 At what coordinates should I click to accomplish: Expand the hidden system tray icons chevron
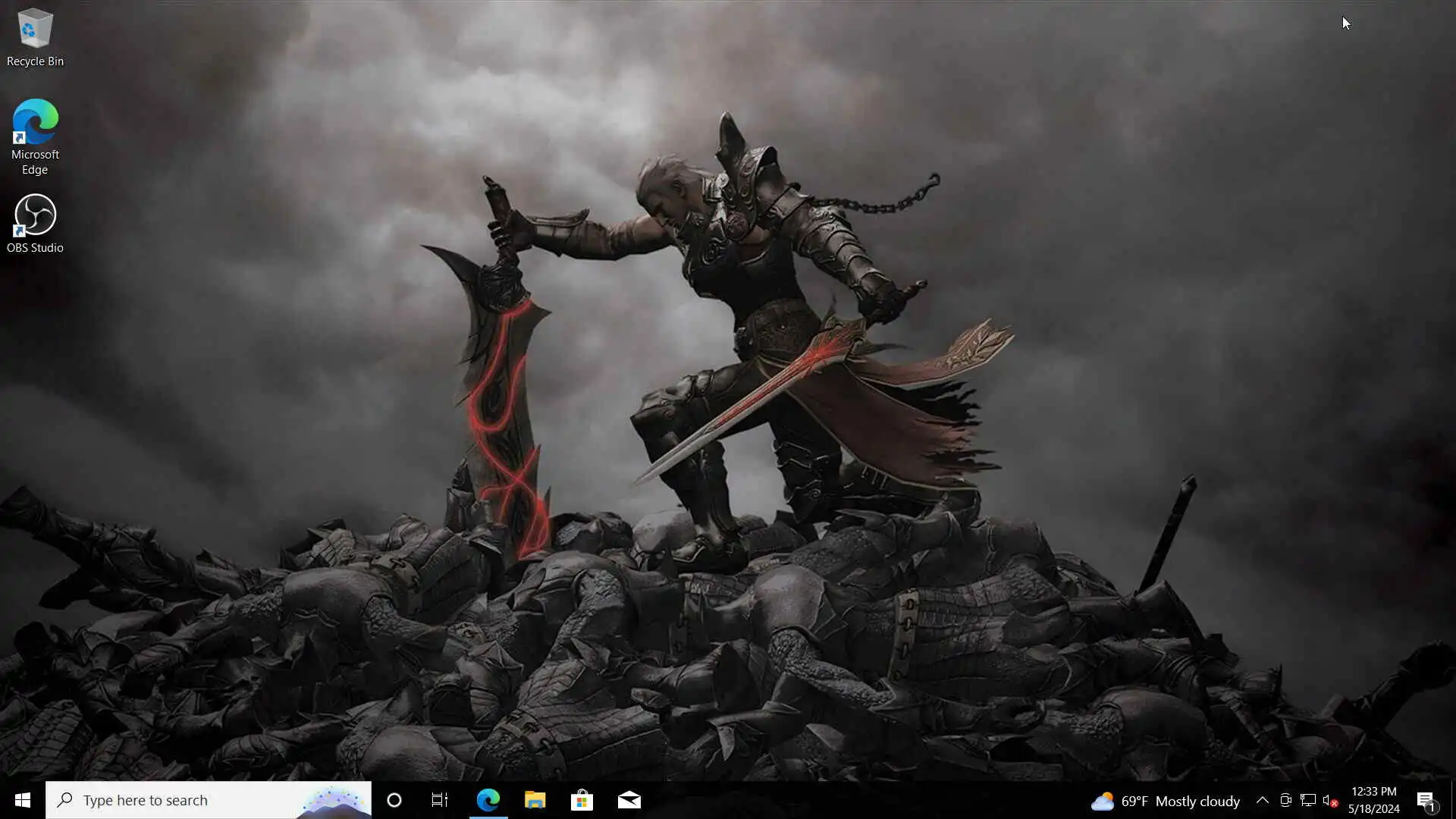tap(1263, 800)
